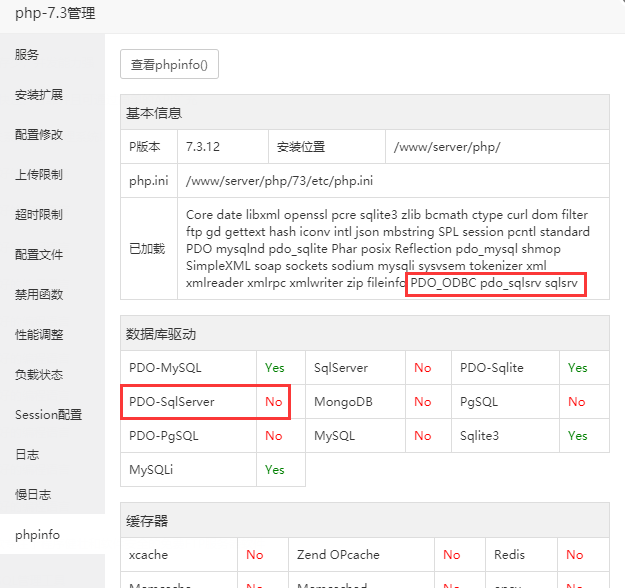Screen dimensions: 625x588
Task: Click the No value beside PDO-SqlServer
Action: (x=274, y=401)
